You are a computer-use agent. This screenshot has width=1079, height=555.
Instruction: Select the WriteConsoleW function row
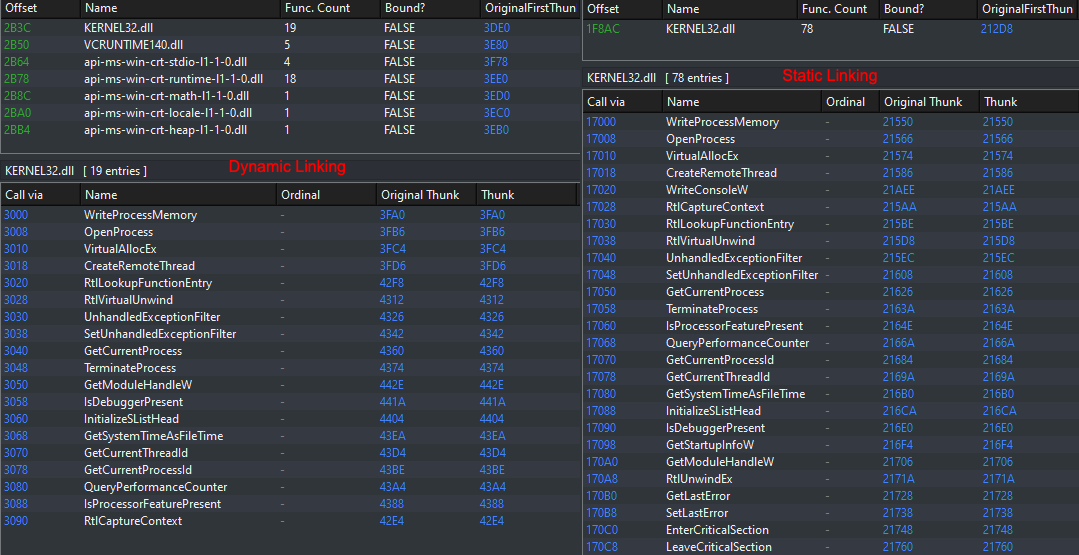(x=831, y=190)
